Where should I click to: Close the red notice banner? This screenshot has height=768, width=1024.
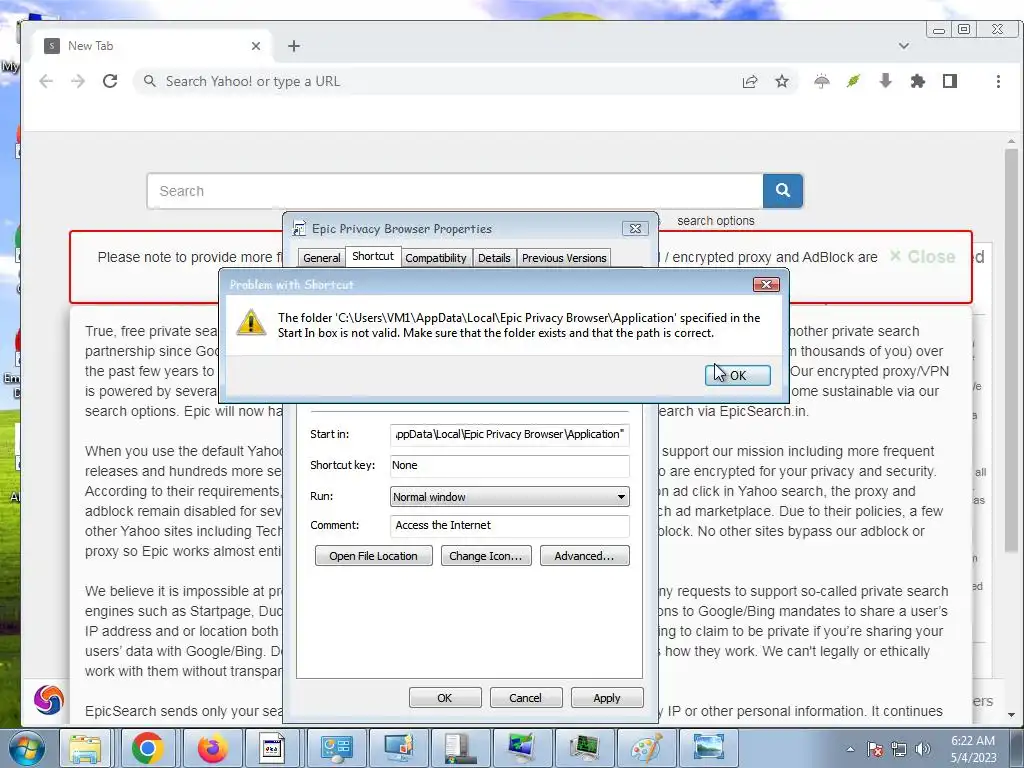click(x=923, y=257)
